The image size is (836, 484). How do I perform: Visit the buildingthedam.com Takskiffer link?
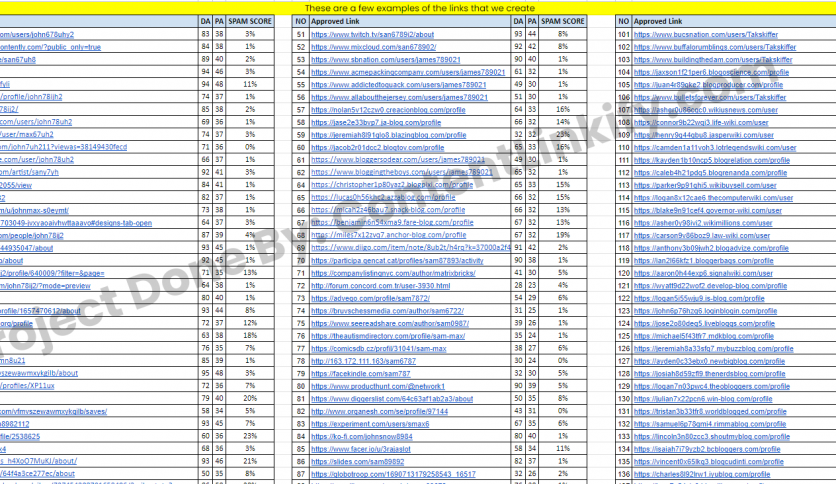[x=712, y=60]
